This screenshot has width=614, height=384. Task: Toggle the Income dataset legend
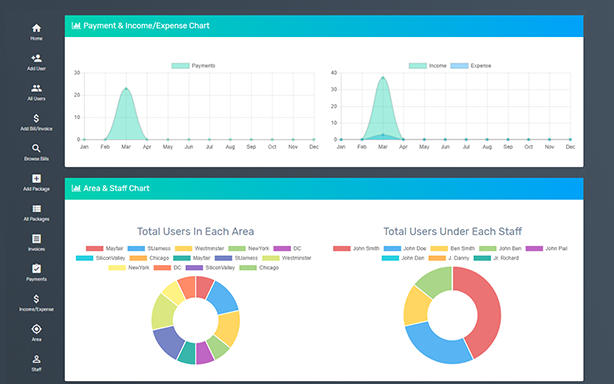(x=428, y=66)
